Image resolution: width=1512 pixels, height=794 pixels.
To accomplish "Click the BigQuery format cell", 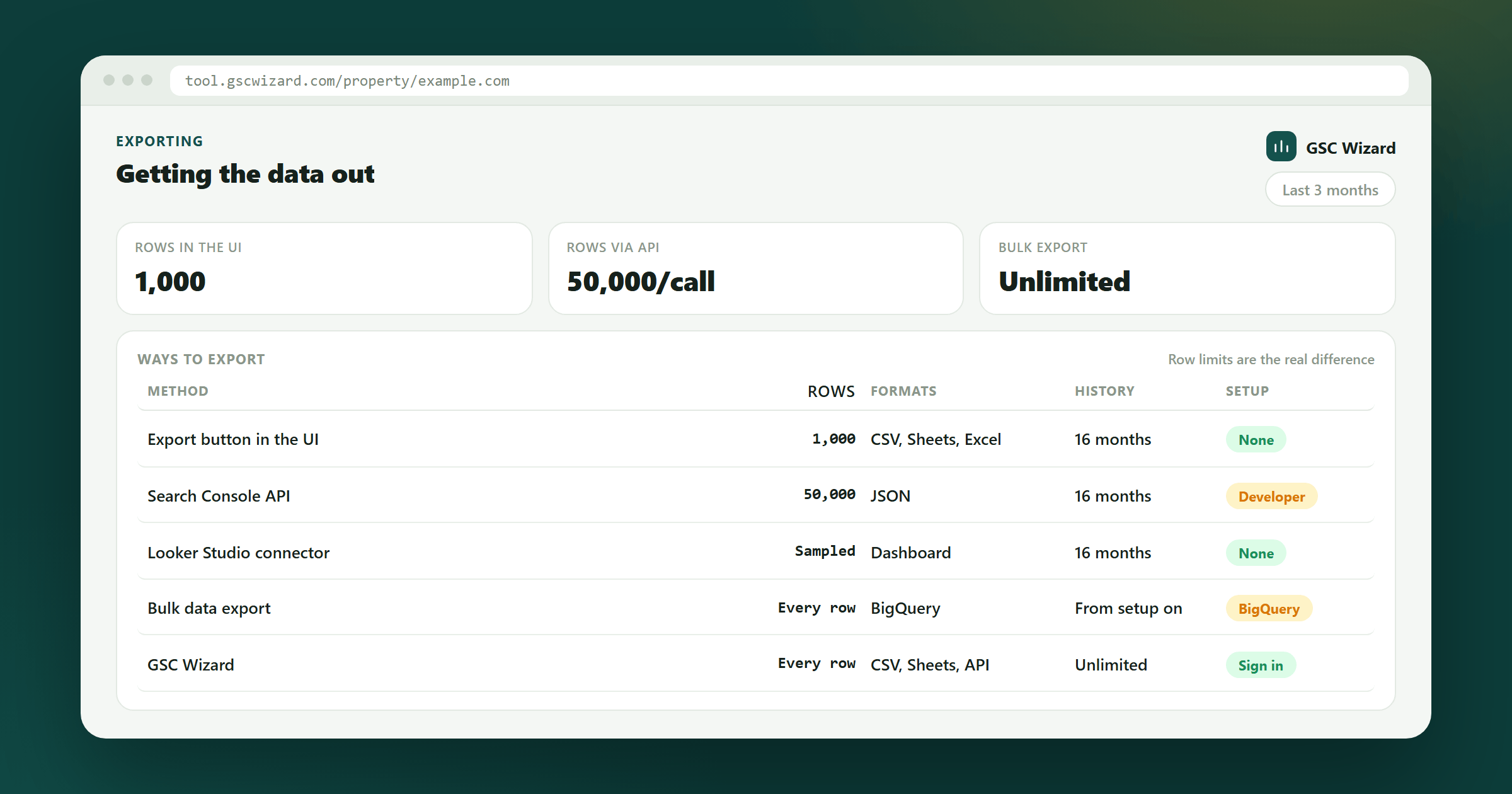I will [x=905, y=608].
